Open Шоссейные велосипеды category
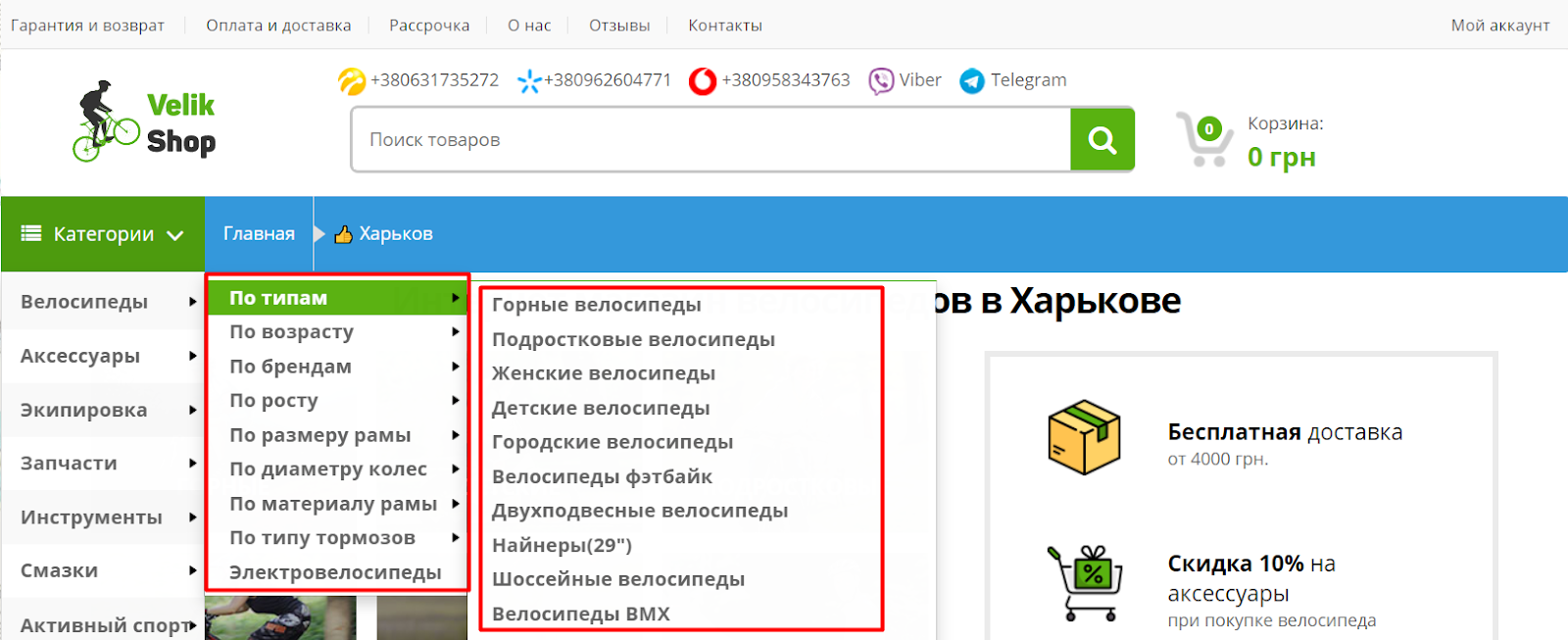Image resolution: width=1568 pixels, height=640 pixels. [x=618, y=579]
